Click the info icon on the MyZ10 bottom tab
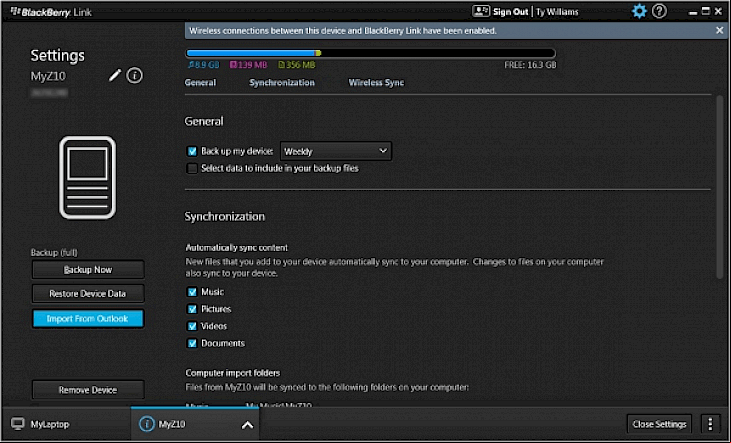The image size is (731, 443). (147, 424)
